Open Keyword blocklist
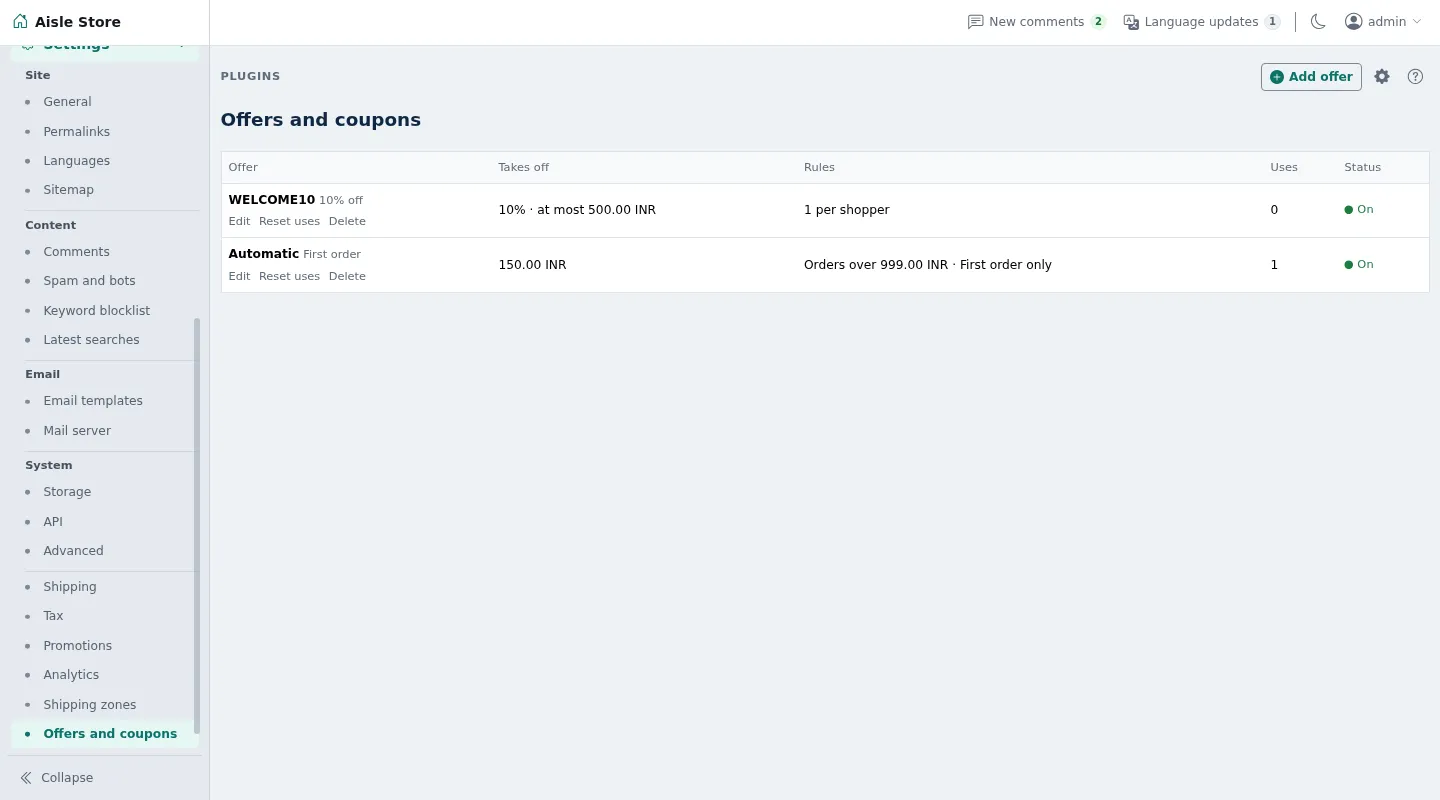 [96, 310]
